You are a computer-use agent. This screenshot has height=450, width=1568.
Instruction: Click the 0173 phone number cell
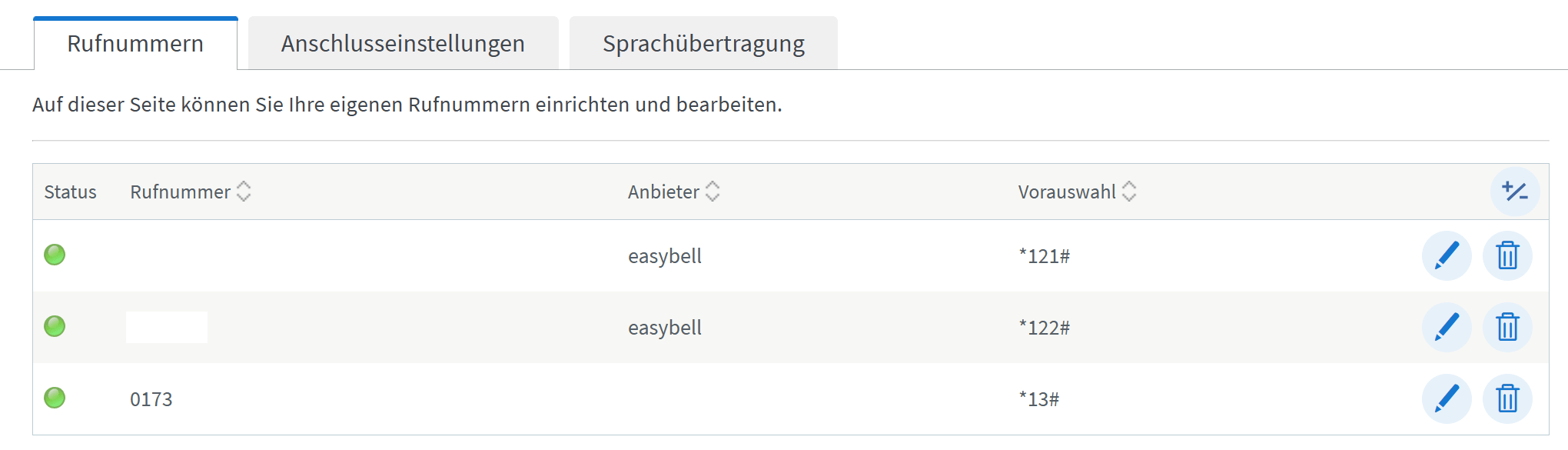point(151,399)
